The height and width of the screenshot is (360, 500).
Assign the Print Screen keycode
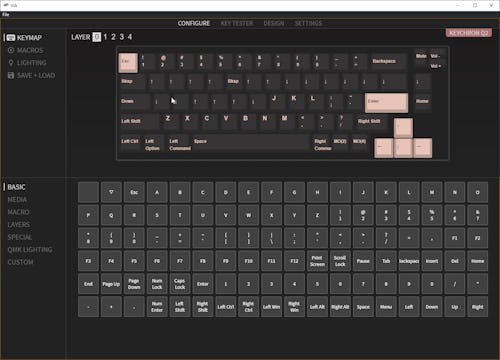point(317,261)
